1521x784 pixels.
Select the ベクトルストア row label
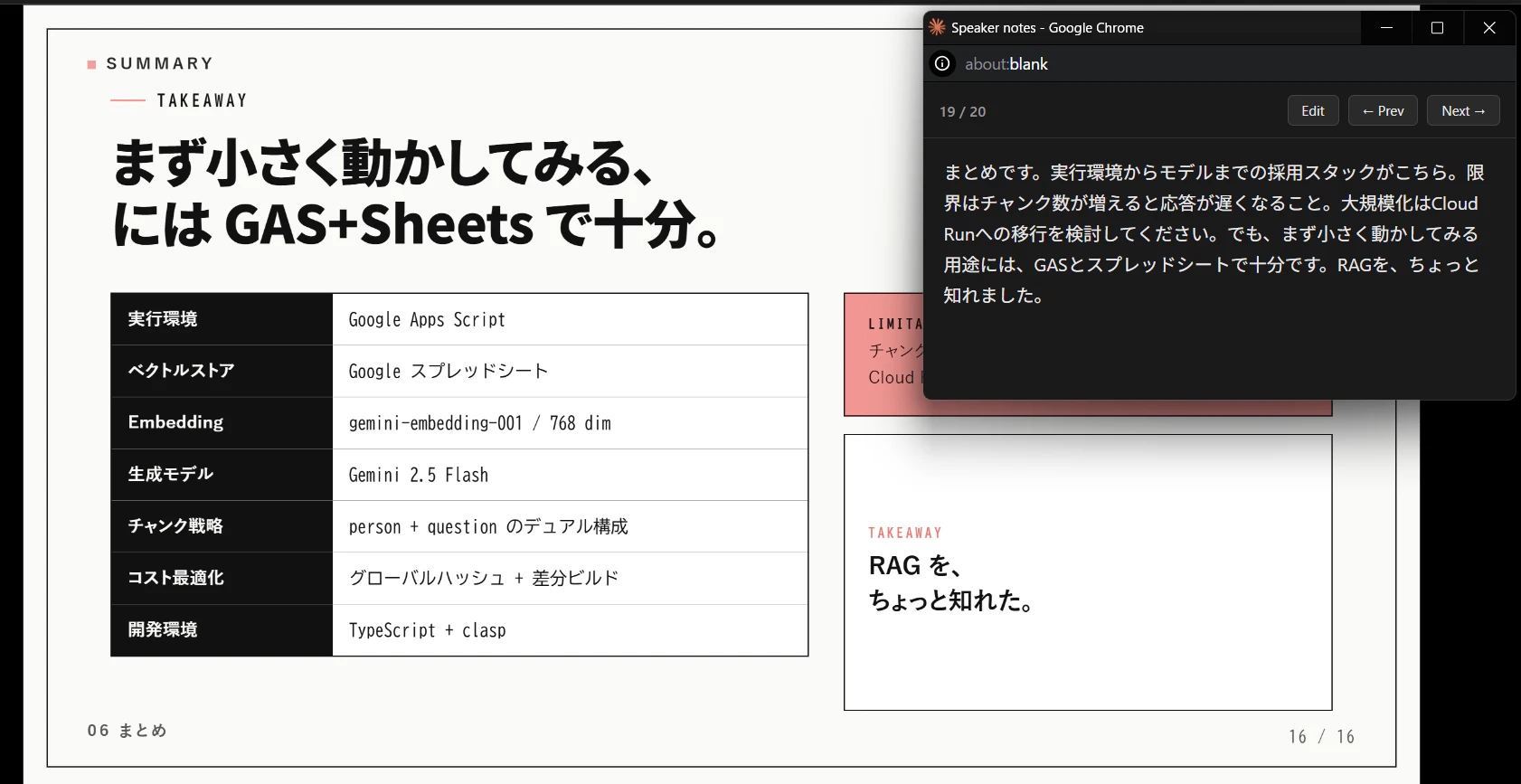[222, 371]
